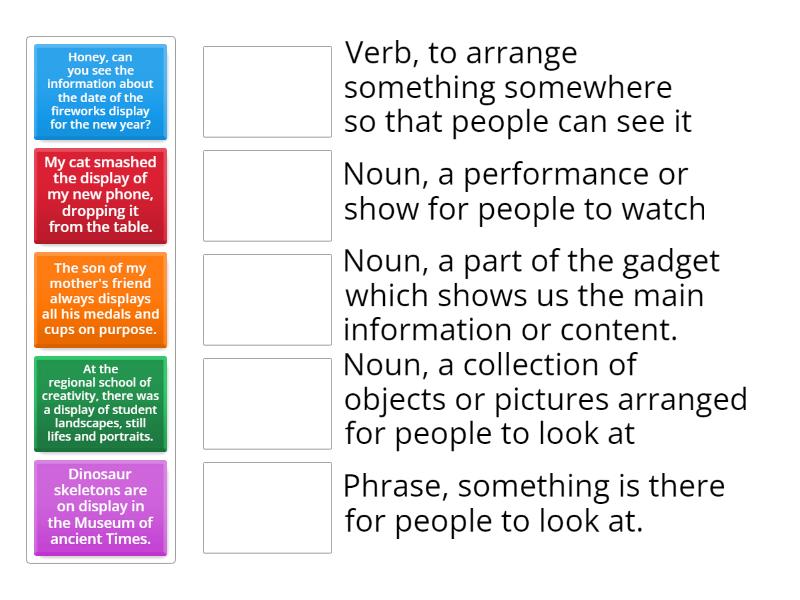Viewport: 800px width, 600px height.
Task: Select the red card about the smashed phone display
Action: pos(100,196)
